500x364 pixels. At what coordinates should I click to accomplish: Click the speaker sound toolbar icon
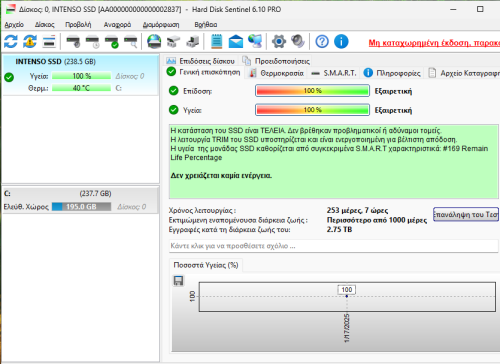pos(298,42)
